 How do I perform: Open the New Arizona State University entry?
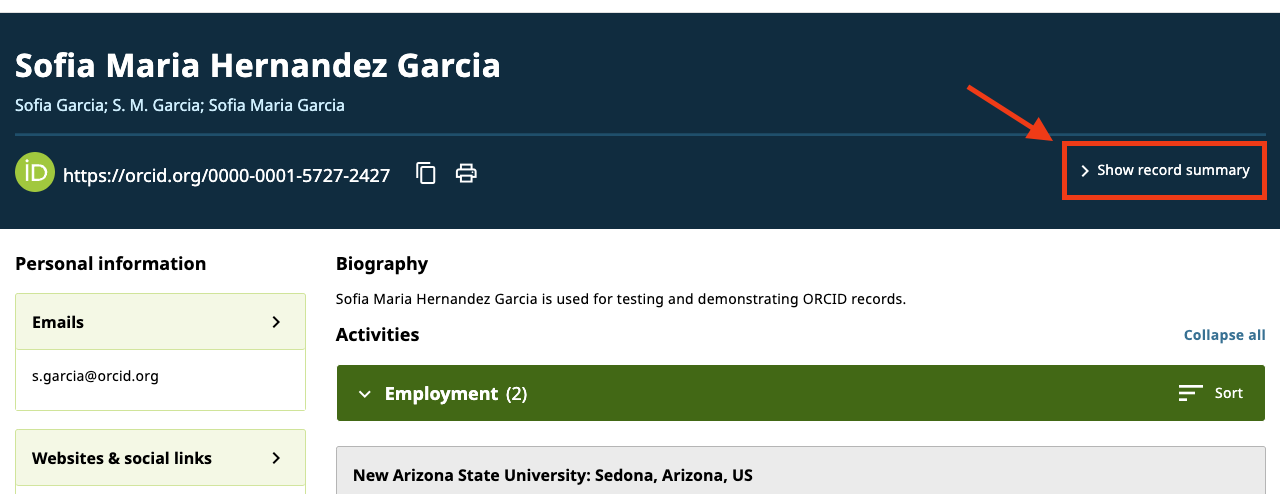coord(552,475)
